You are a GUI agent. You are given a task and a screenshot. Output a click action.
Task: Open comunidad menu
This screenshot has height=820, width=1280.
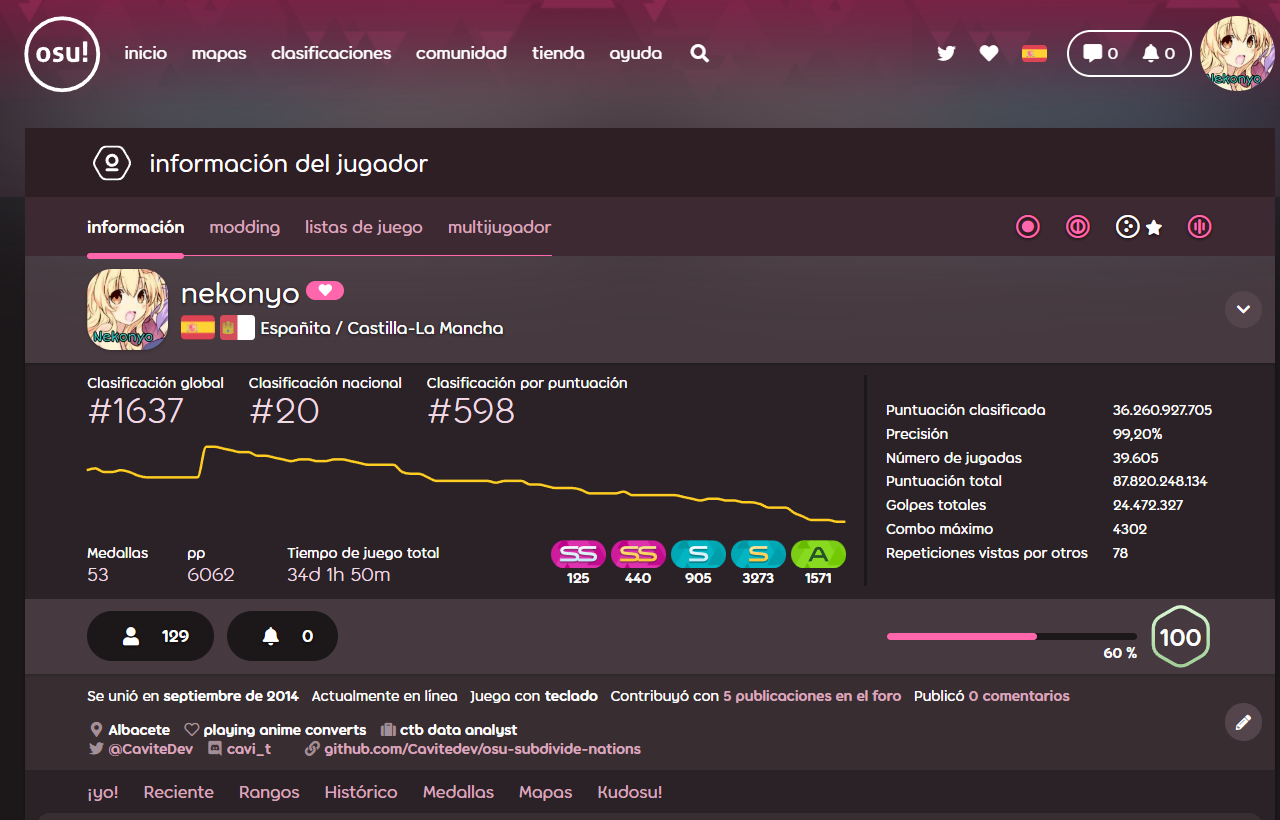[461, 54]
